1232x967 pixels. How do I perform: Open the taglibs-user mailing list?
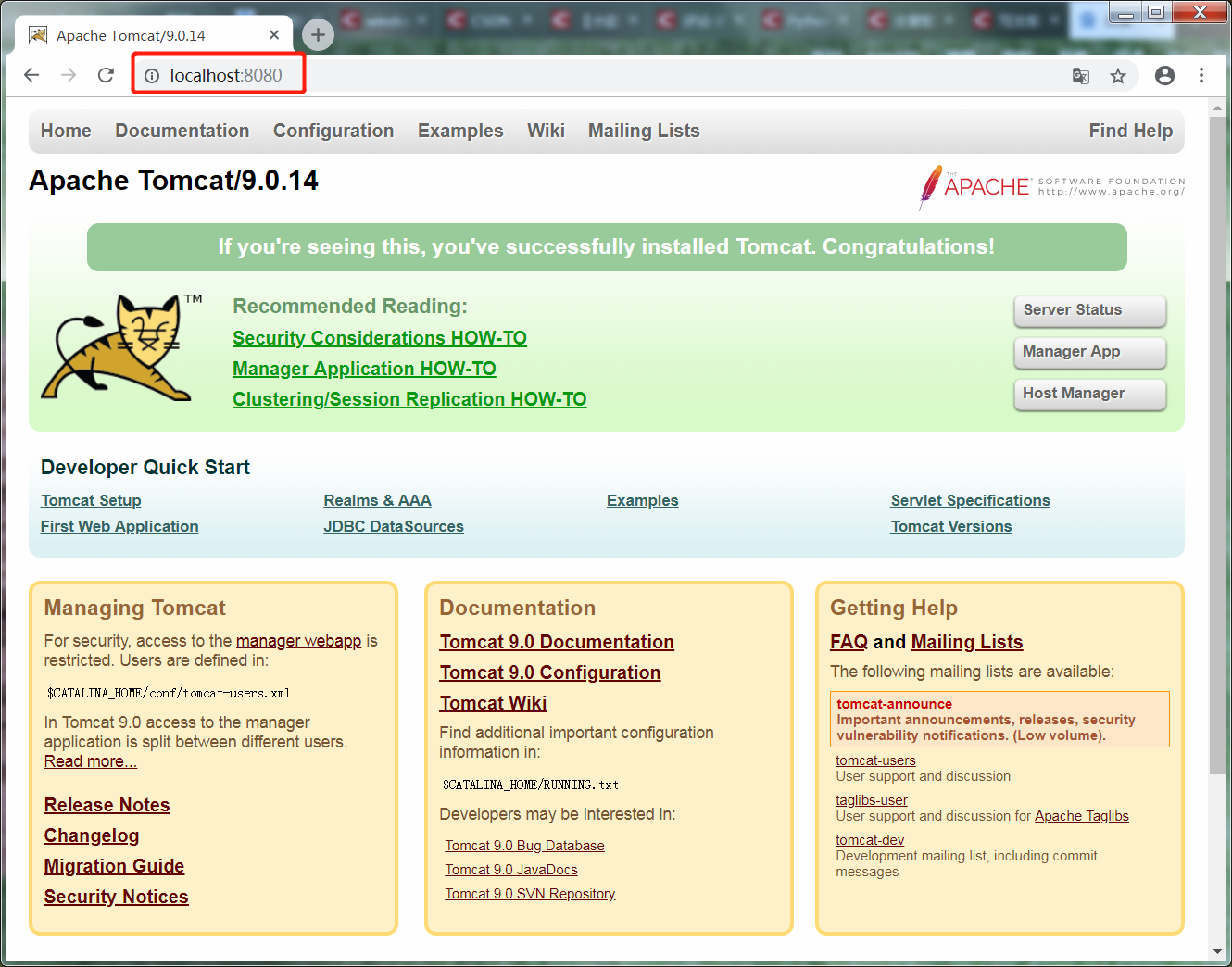[x=872, y=800]
